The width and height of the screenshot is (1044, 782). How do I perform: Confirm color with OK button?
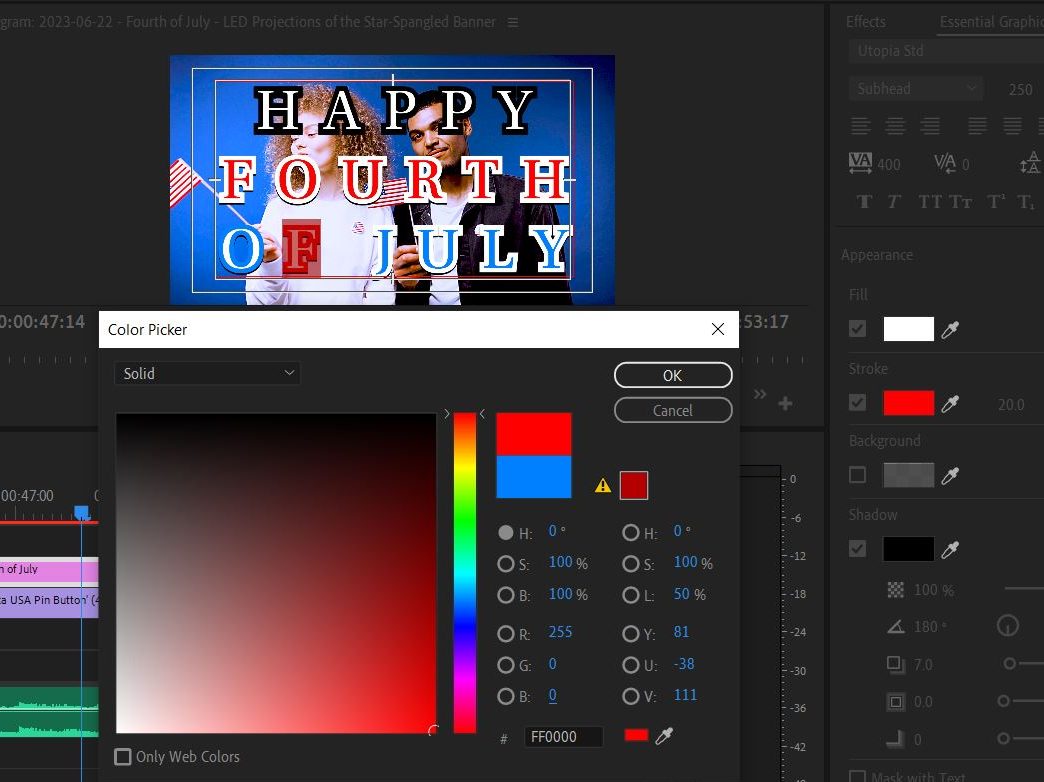672,375
